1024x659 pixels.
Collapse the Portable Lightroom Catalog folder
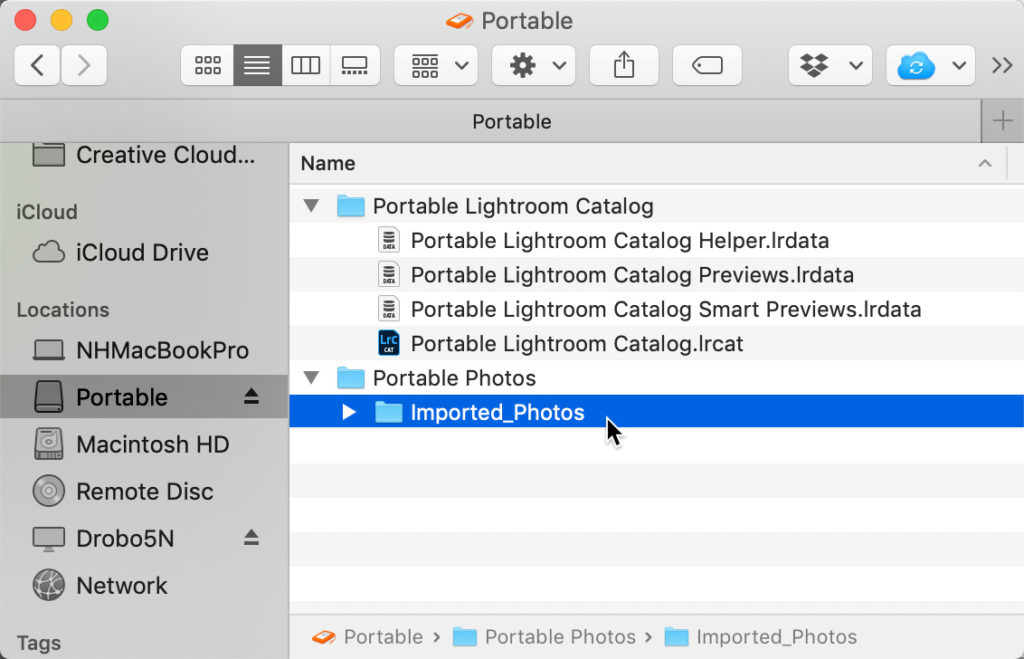pyautogui.click(x=312, y=206)
